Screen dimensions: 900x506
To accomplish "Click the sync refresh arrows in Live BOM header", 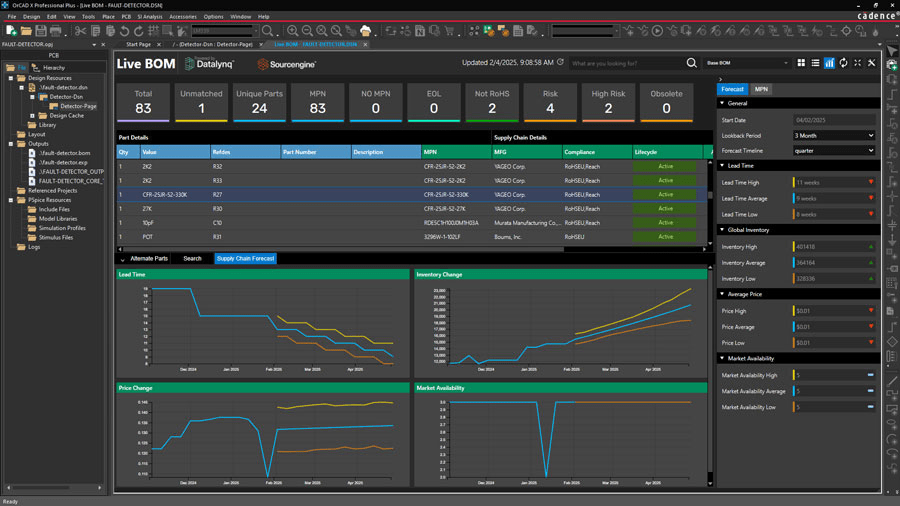I will click(843, 63).
